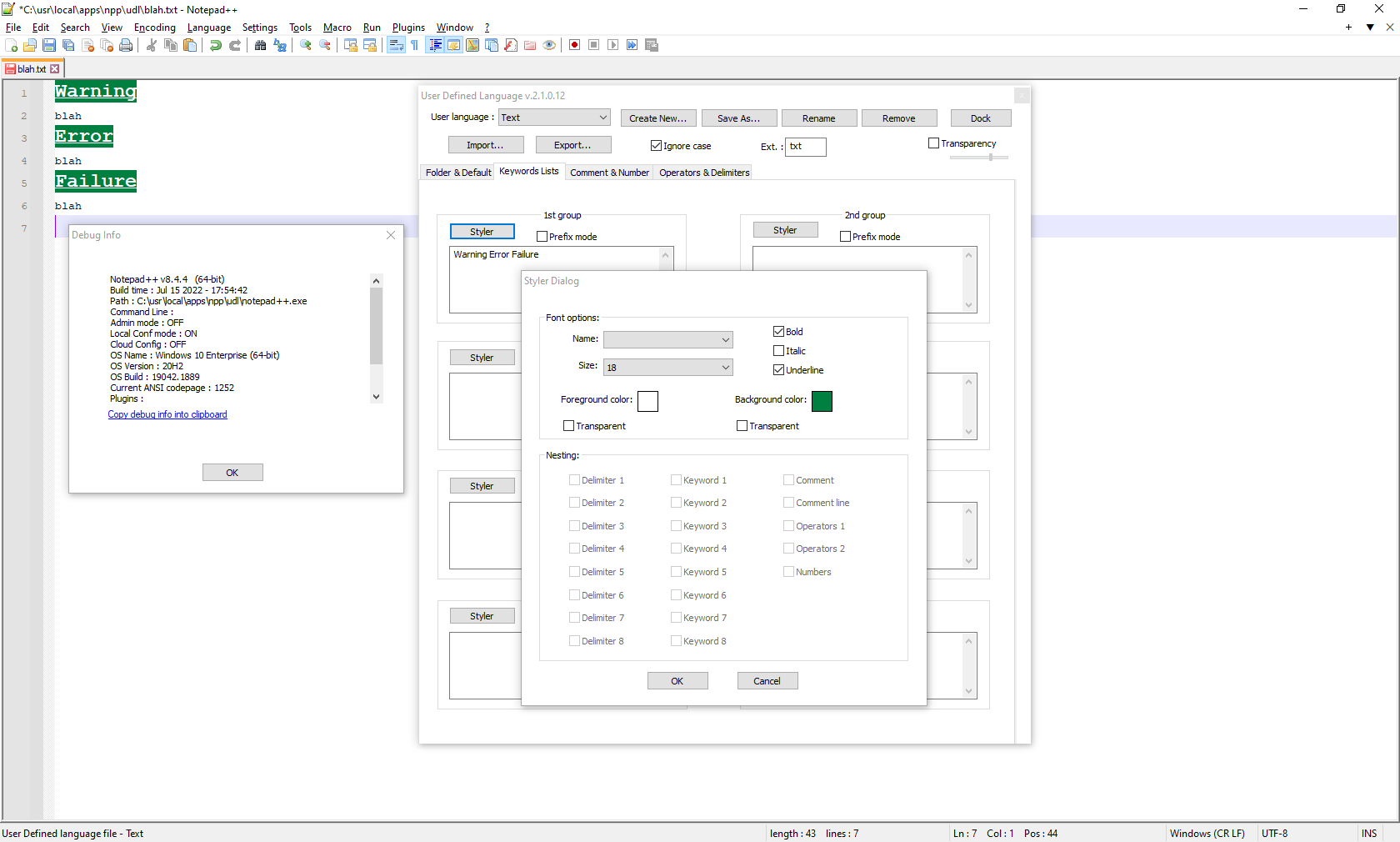This screenshot has height=842, width=1400.
Task: Open the font Size dropdown
Action: point(668,368)
